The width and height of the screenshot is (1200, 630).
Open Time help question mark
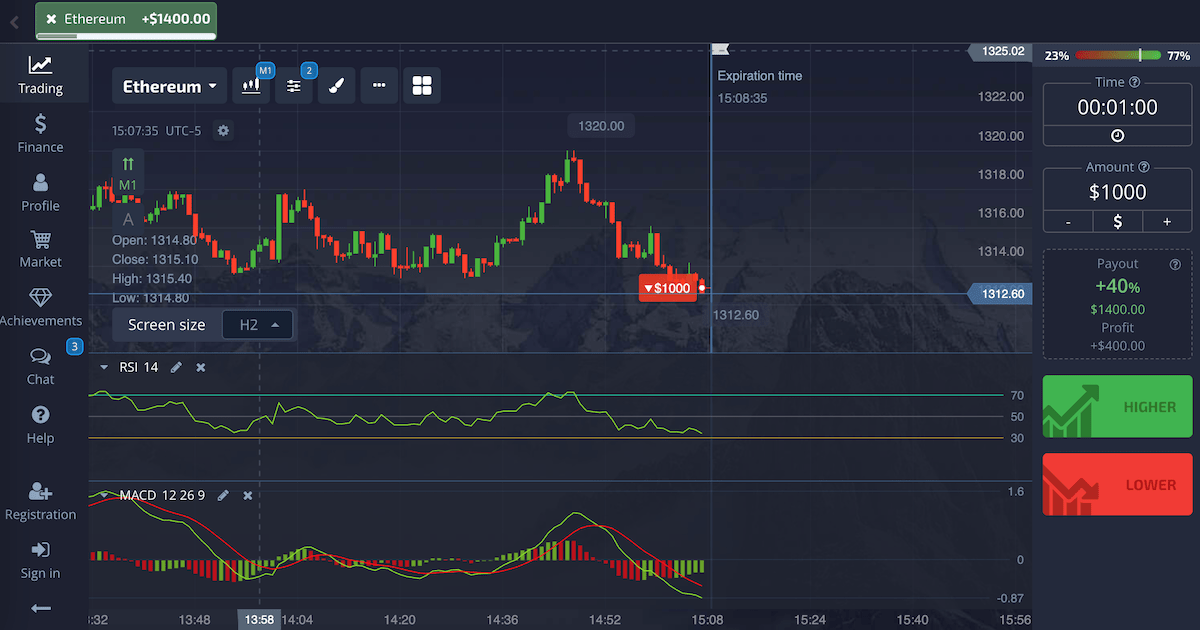pyautogui.click(x=1134, y=82)
